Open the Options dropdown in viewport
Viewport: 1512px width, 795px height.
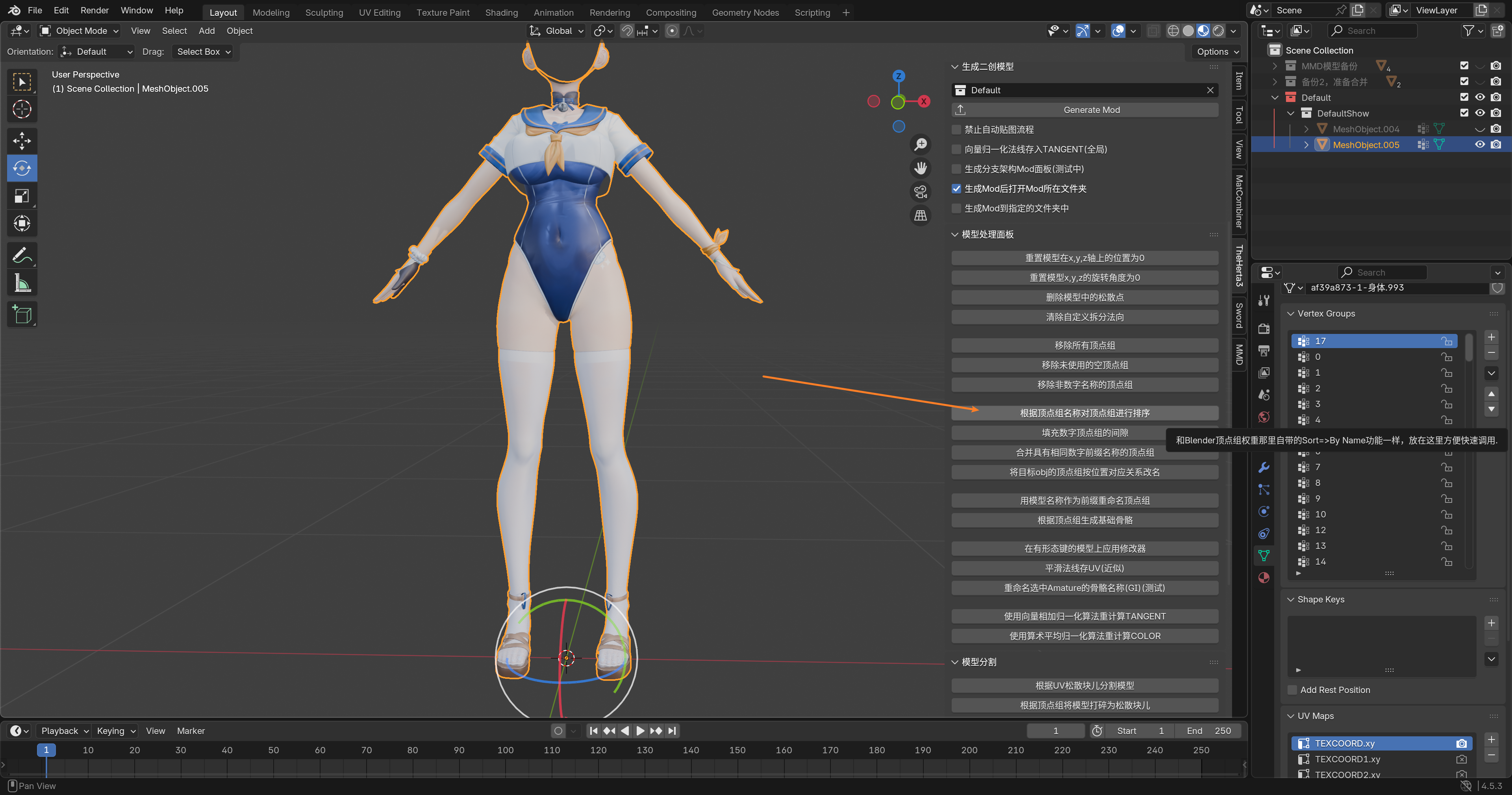[1217, 52]
